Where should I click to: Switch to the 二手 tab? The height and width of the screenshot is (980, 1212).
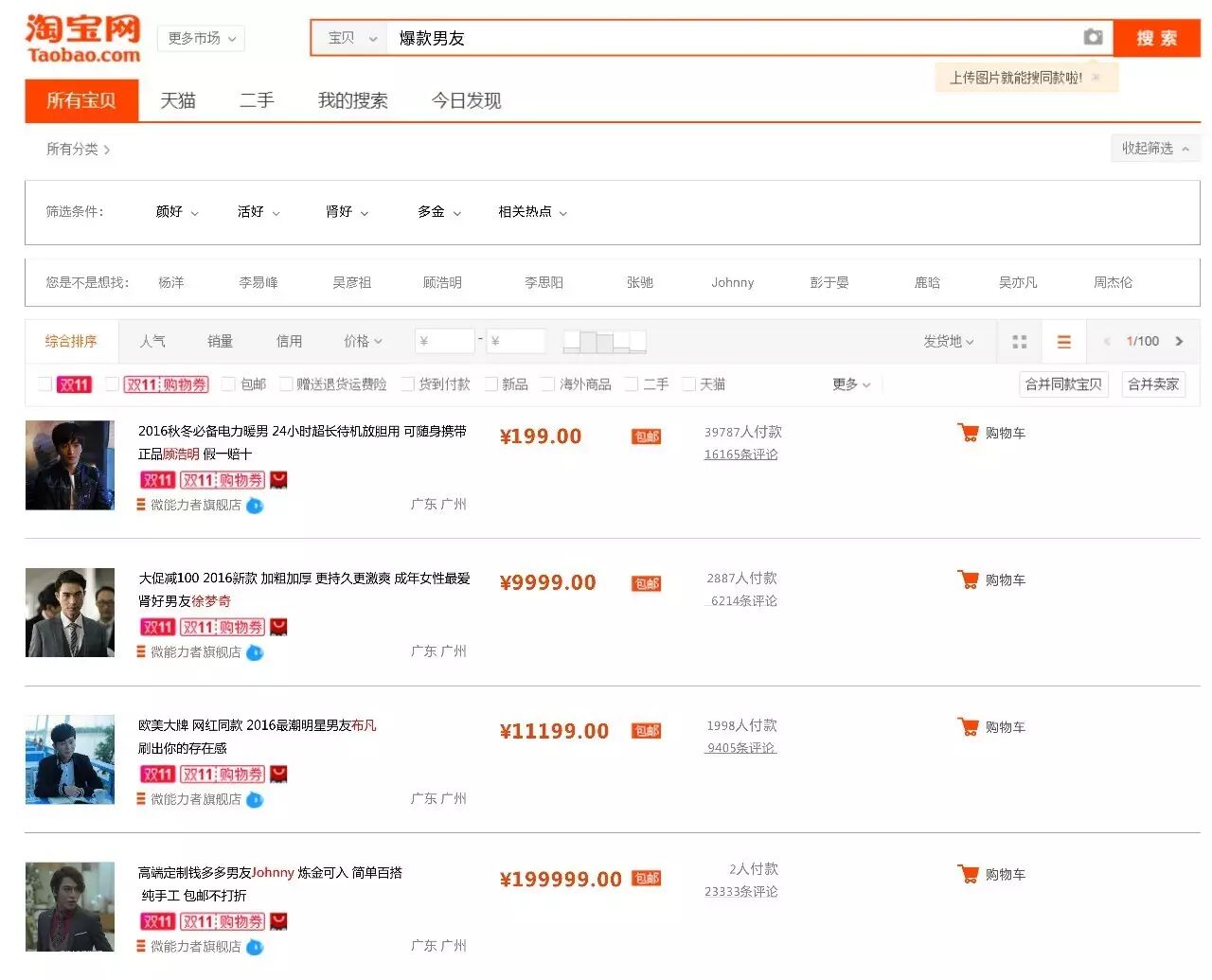(257, 100)
